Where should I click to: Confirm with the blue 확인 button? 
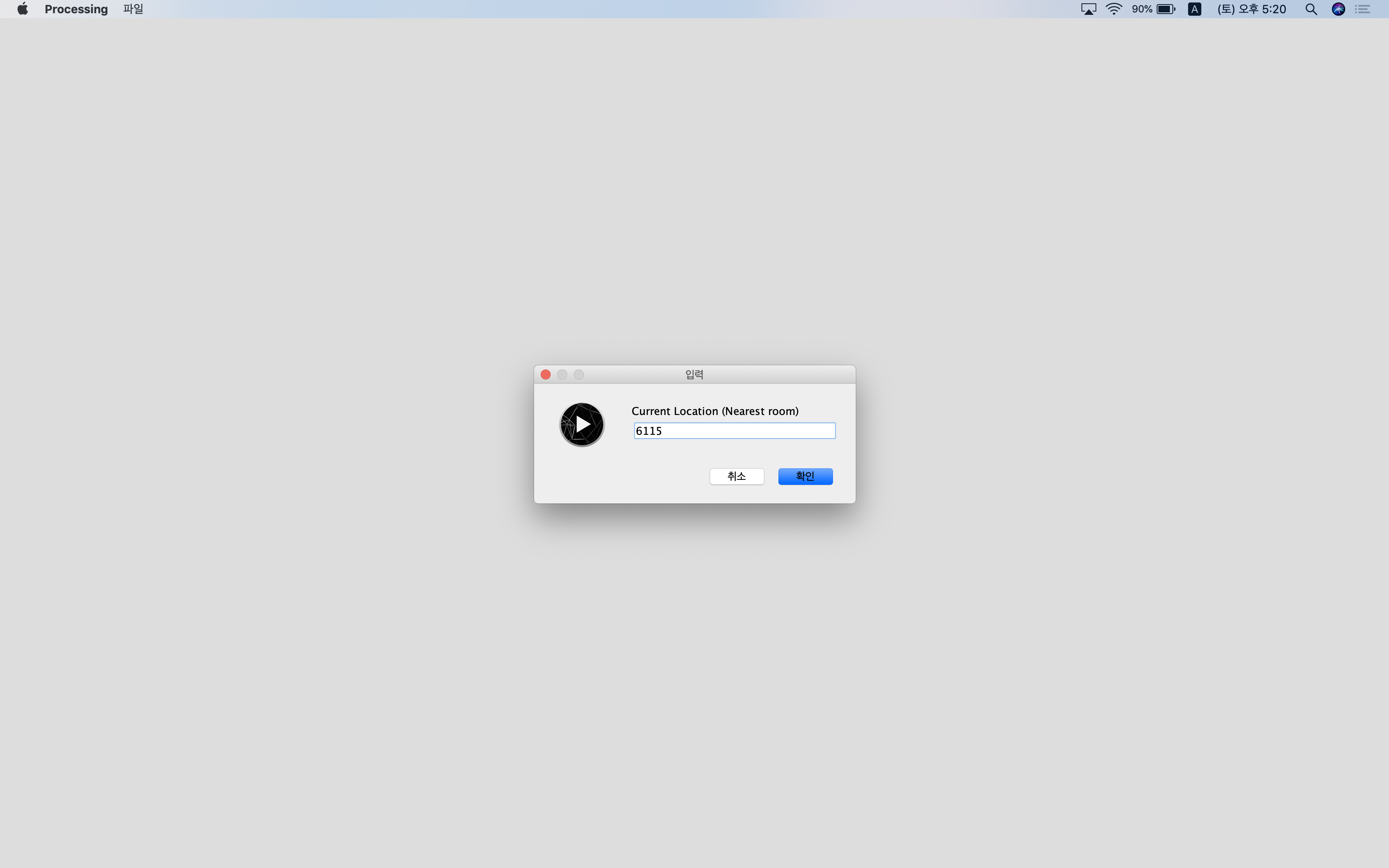805,477
